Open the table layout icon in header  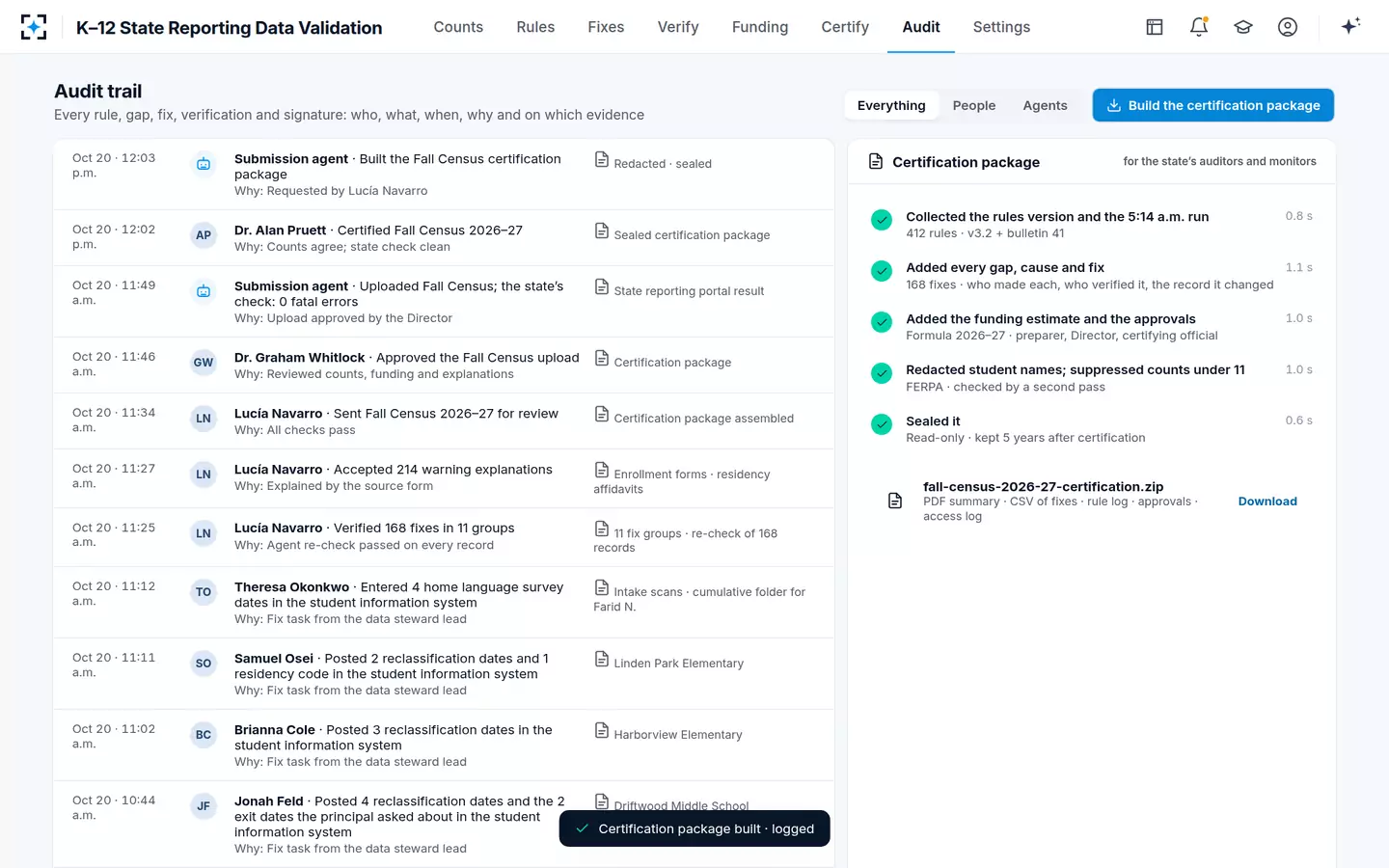(x=1155, y=27)
